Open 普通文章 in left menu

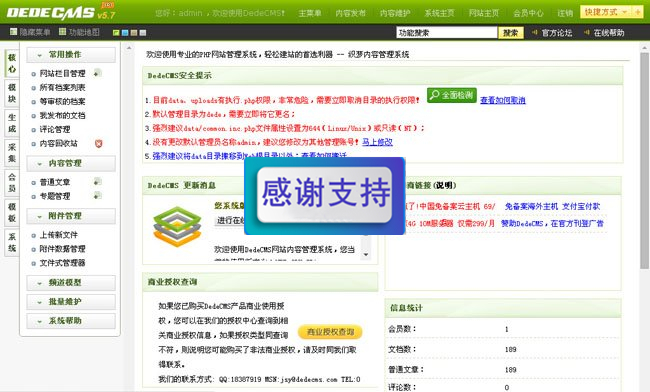pos(55,182)
